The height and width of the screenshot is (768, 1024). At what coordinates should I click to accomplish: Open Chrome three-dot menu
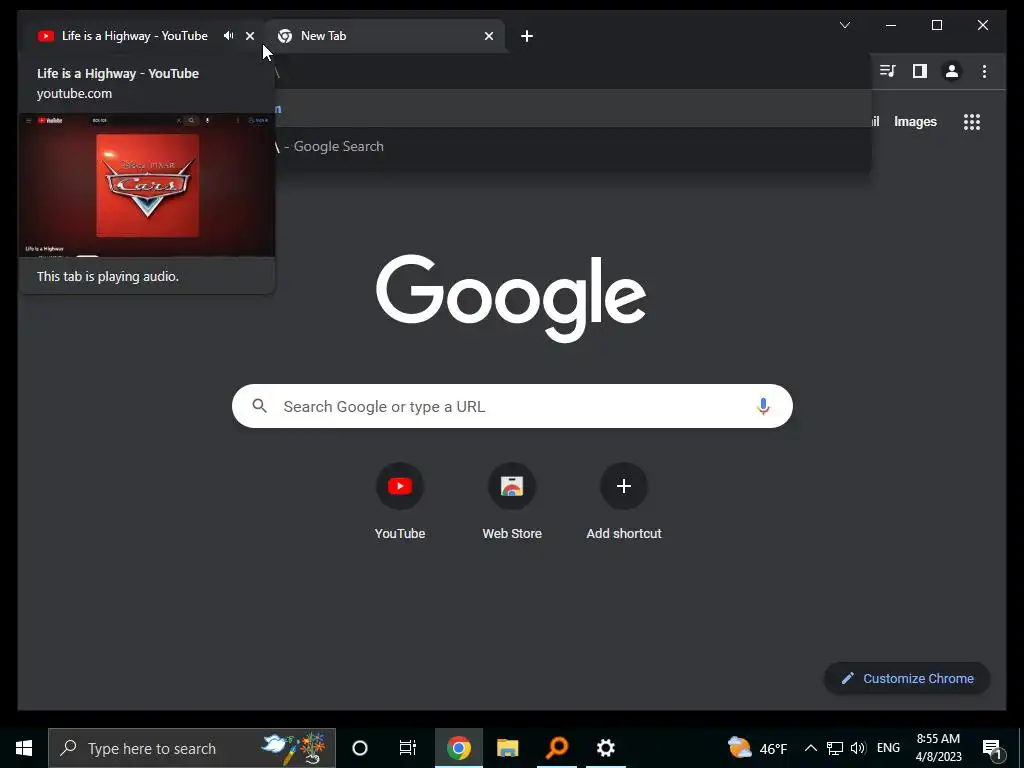click(984, 71)
